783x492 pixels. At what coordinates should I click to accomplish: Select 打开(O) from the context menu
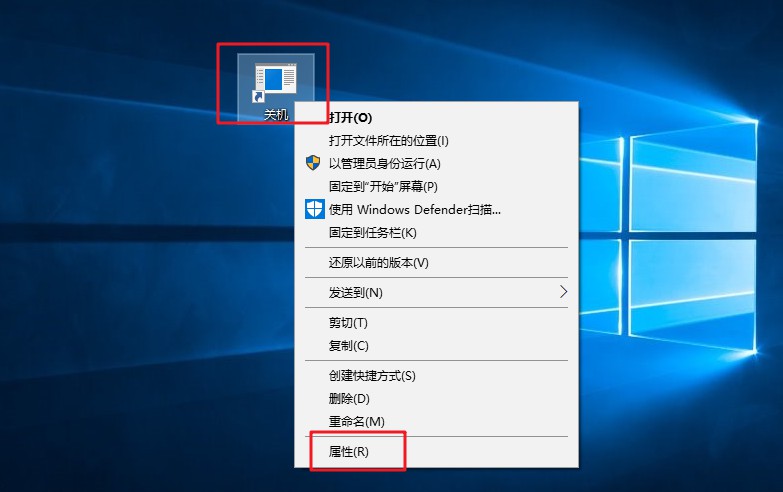(350, 117)
